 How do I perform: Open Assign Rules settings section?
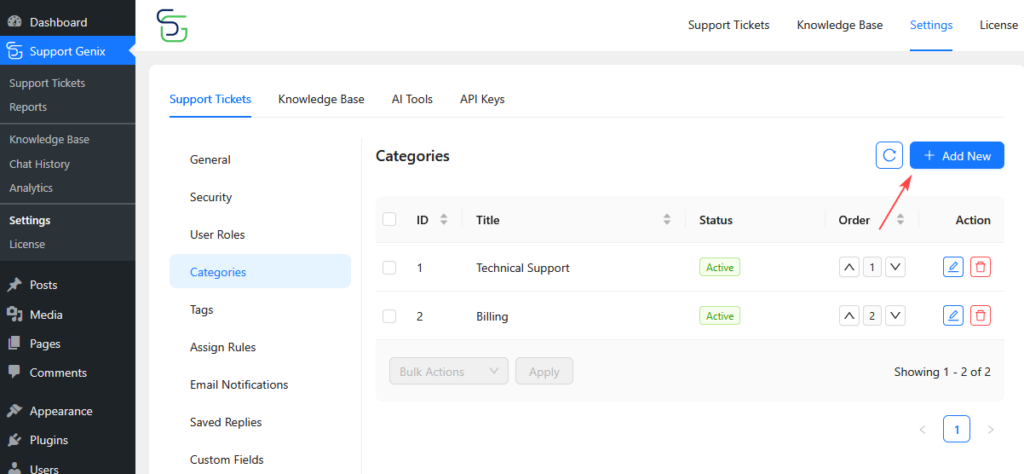pos(260,347)
